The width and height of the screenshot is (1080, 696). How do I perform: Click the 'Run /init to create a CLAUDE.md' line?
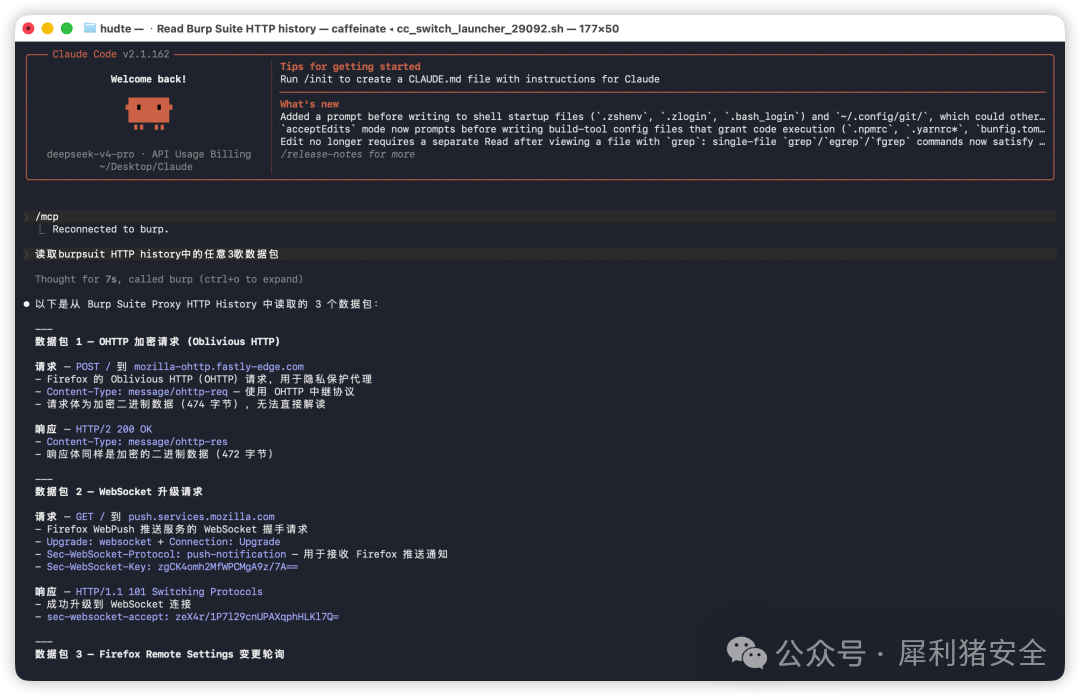[x=470, y=79]
